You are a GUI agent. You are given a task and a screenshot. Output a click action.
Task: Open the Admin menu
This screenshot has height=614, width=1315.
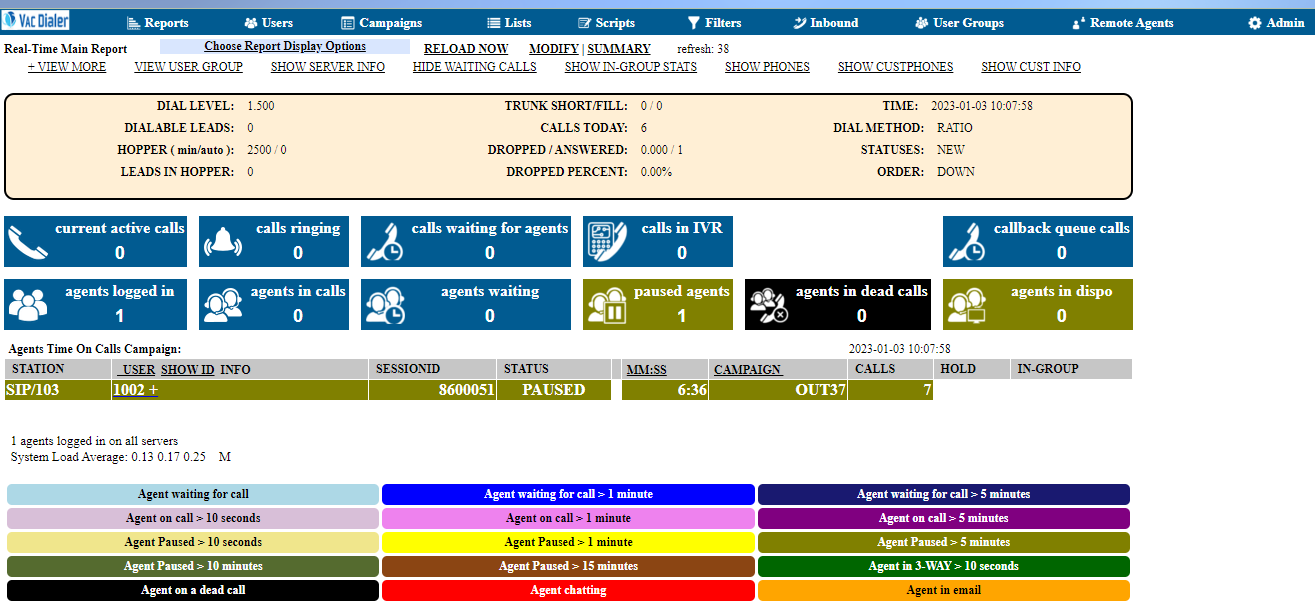click(1276, 22)
